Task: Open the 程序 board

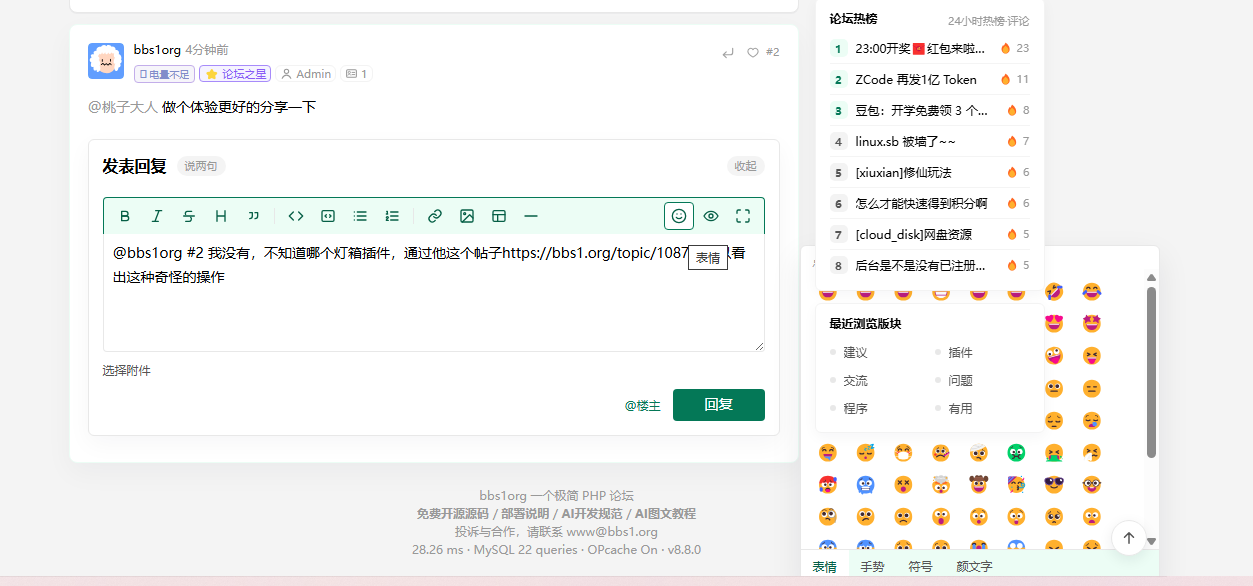Action: pyautogui.click(x=855, y=409)
